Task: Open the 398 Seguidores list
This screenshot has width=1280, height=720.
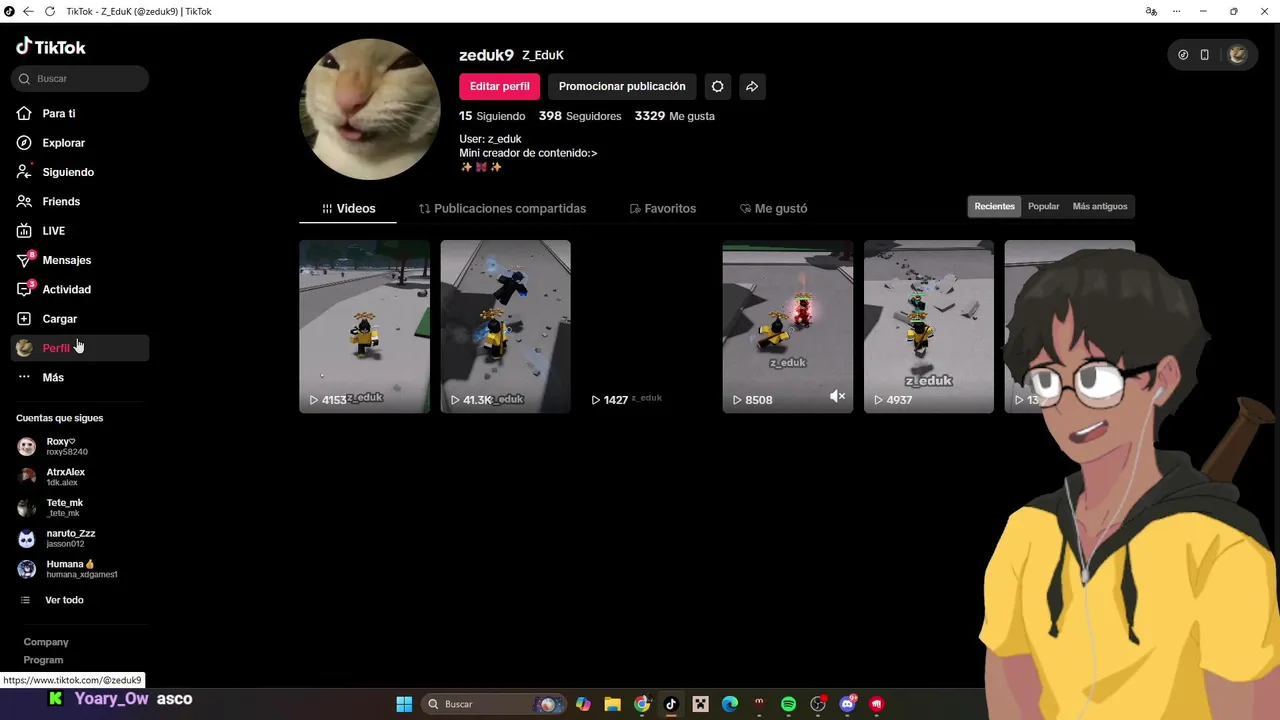Action: point(580,116)
